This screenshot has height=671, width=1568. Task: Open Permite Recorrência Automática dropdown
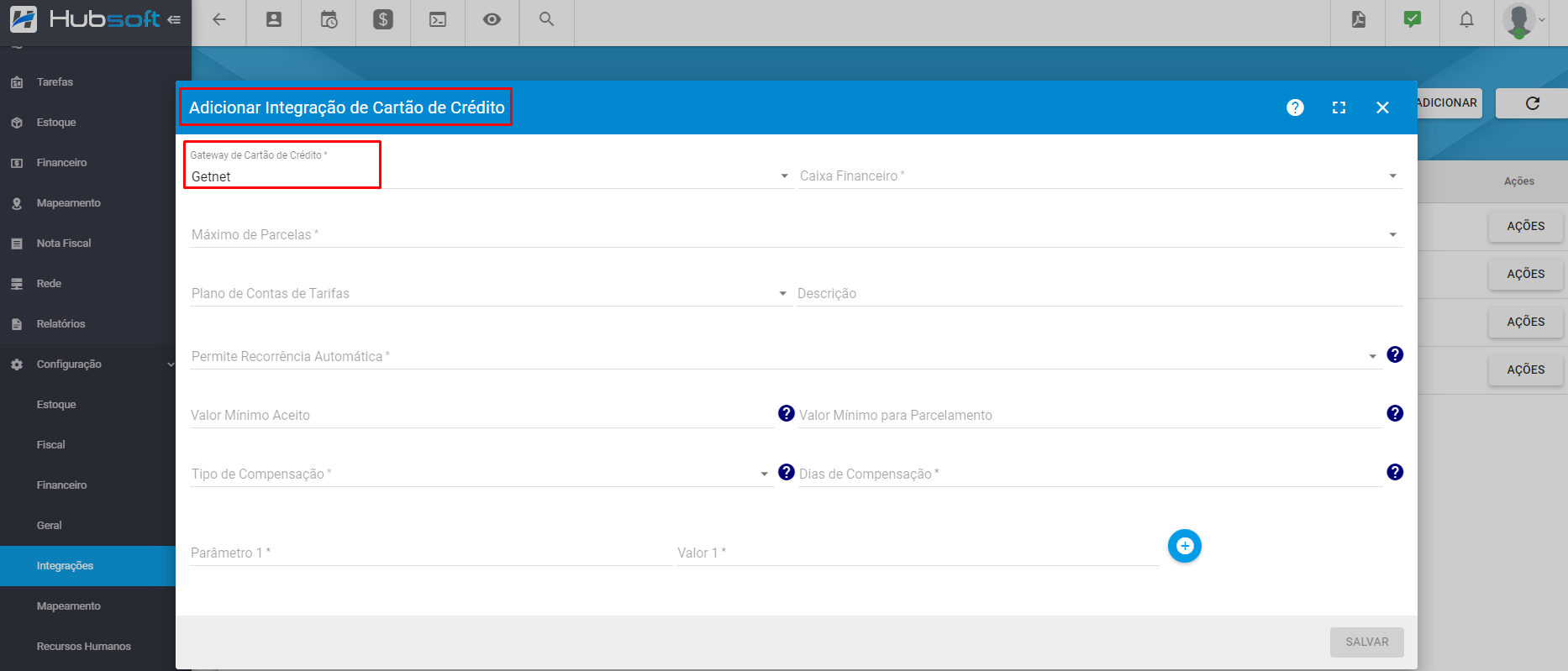(786, 356)
